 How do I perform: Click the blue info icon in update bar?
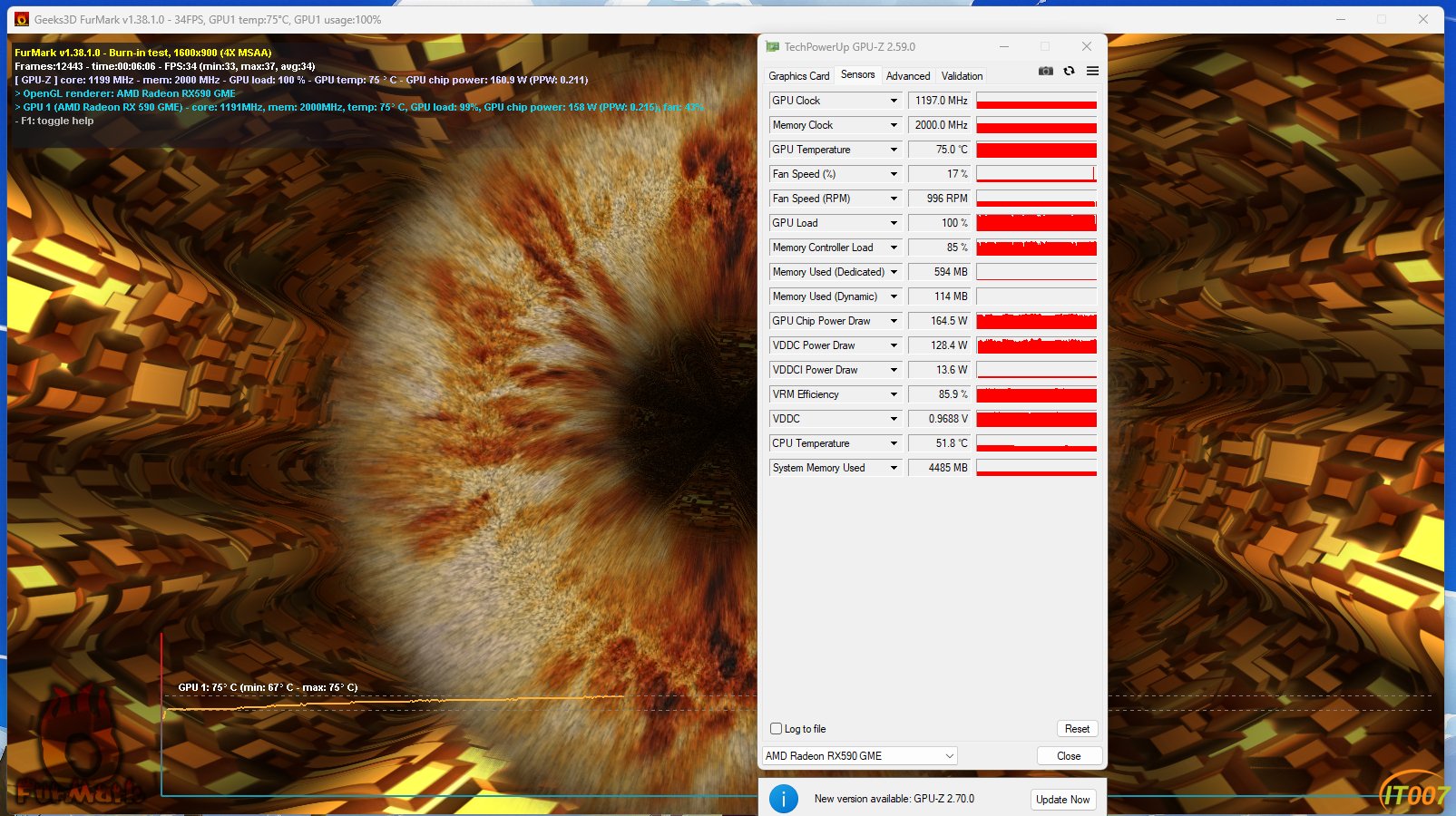pyautogui.click(x=784, y=799)
